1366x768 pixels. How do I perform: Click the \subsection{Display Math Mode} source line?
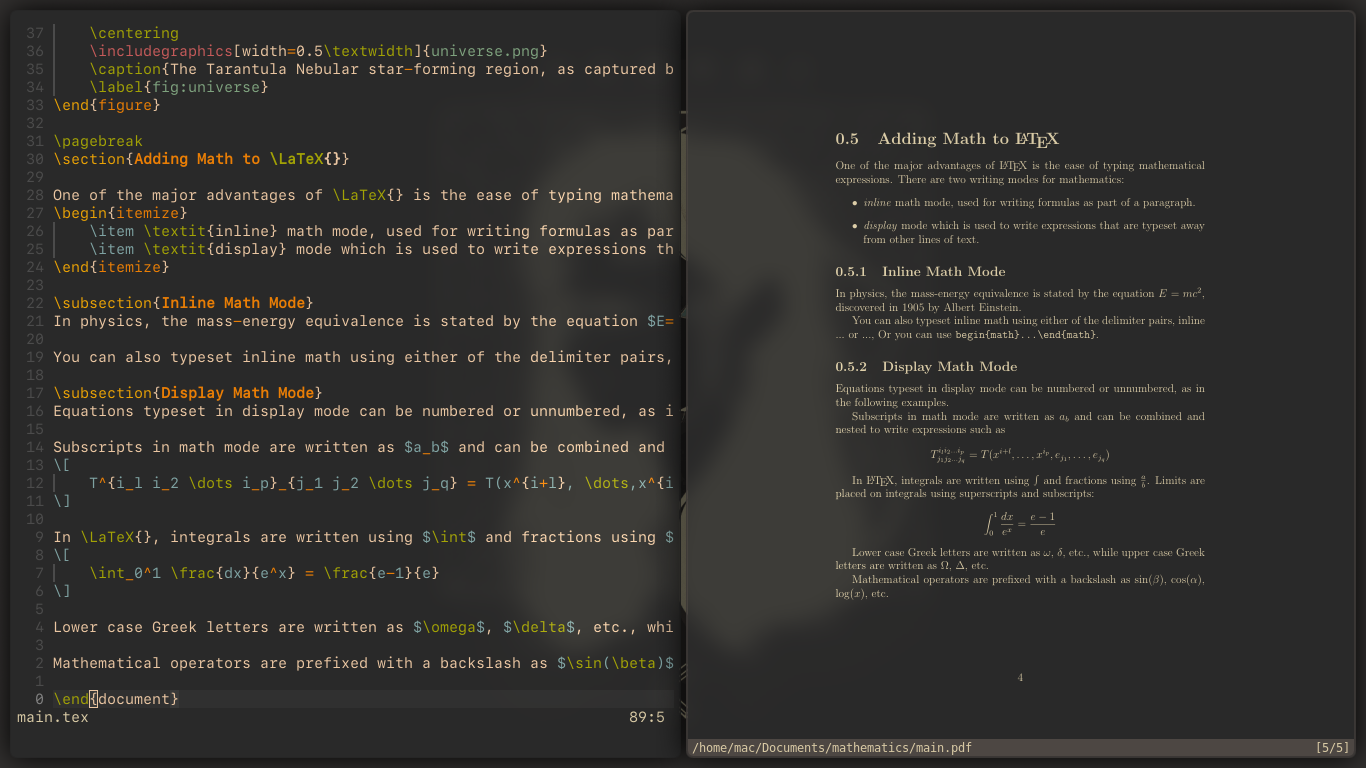[x=187, y=393]
